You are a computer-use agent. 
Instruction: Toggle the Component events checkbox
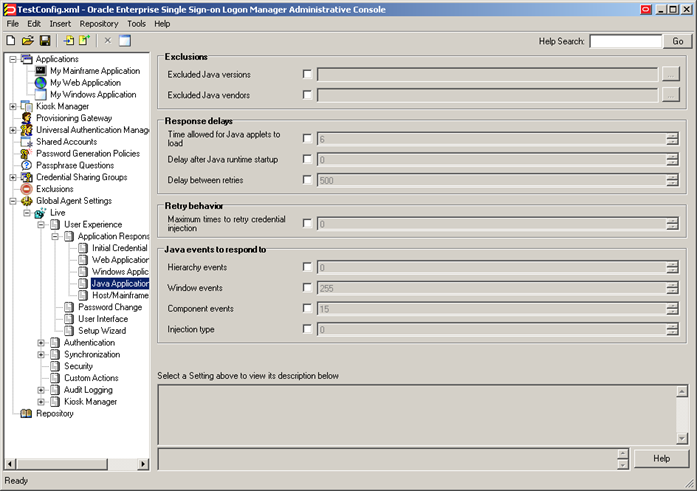307,308
